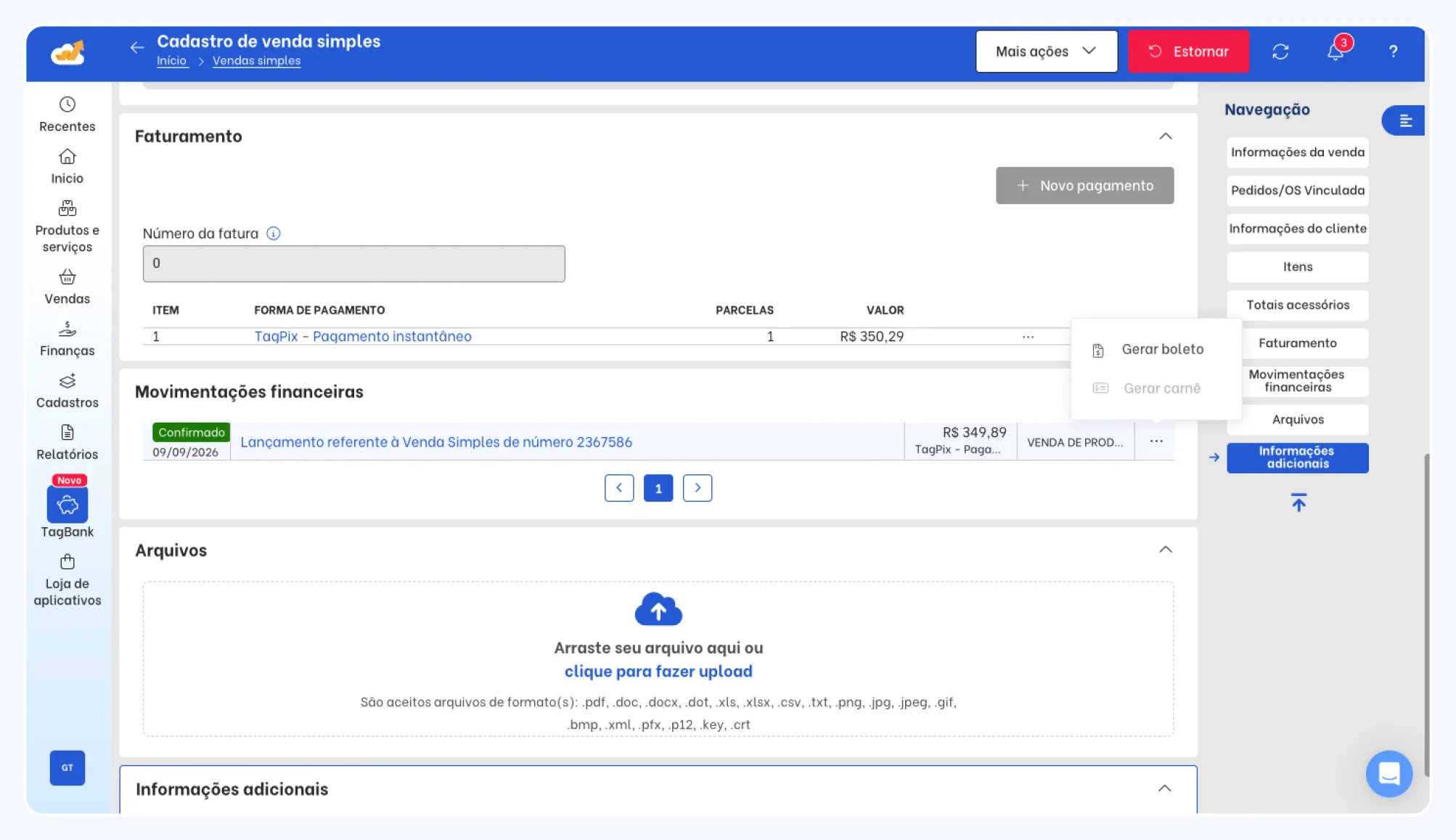
Task: Navigate to Totais acessórios section
Action: coord(1297,305)
